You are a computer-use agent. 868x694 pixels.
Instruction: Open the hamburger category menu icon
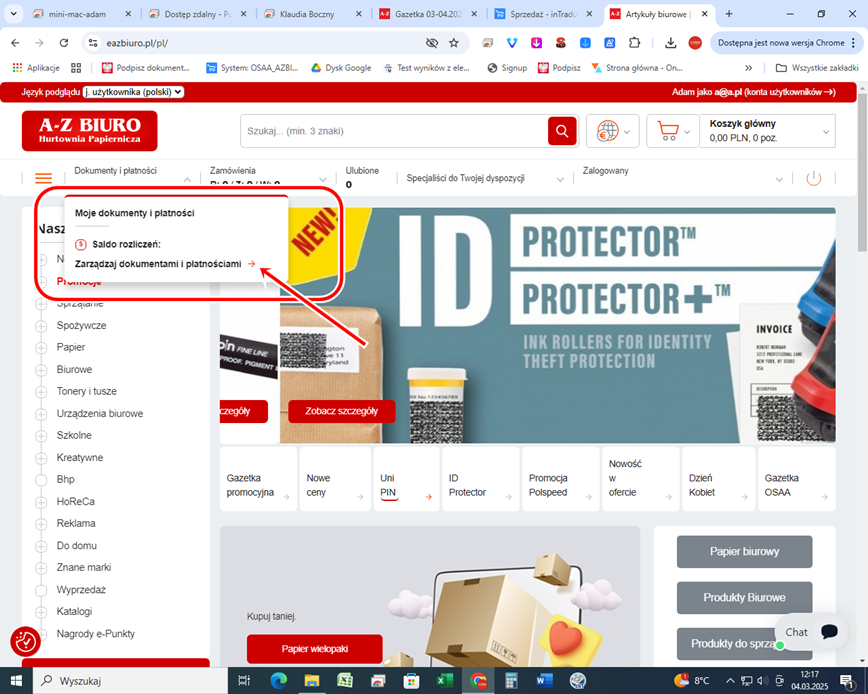coord(43,178)
